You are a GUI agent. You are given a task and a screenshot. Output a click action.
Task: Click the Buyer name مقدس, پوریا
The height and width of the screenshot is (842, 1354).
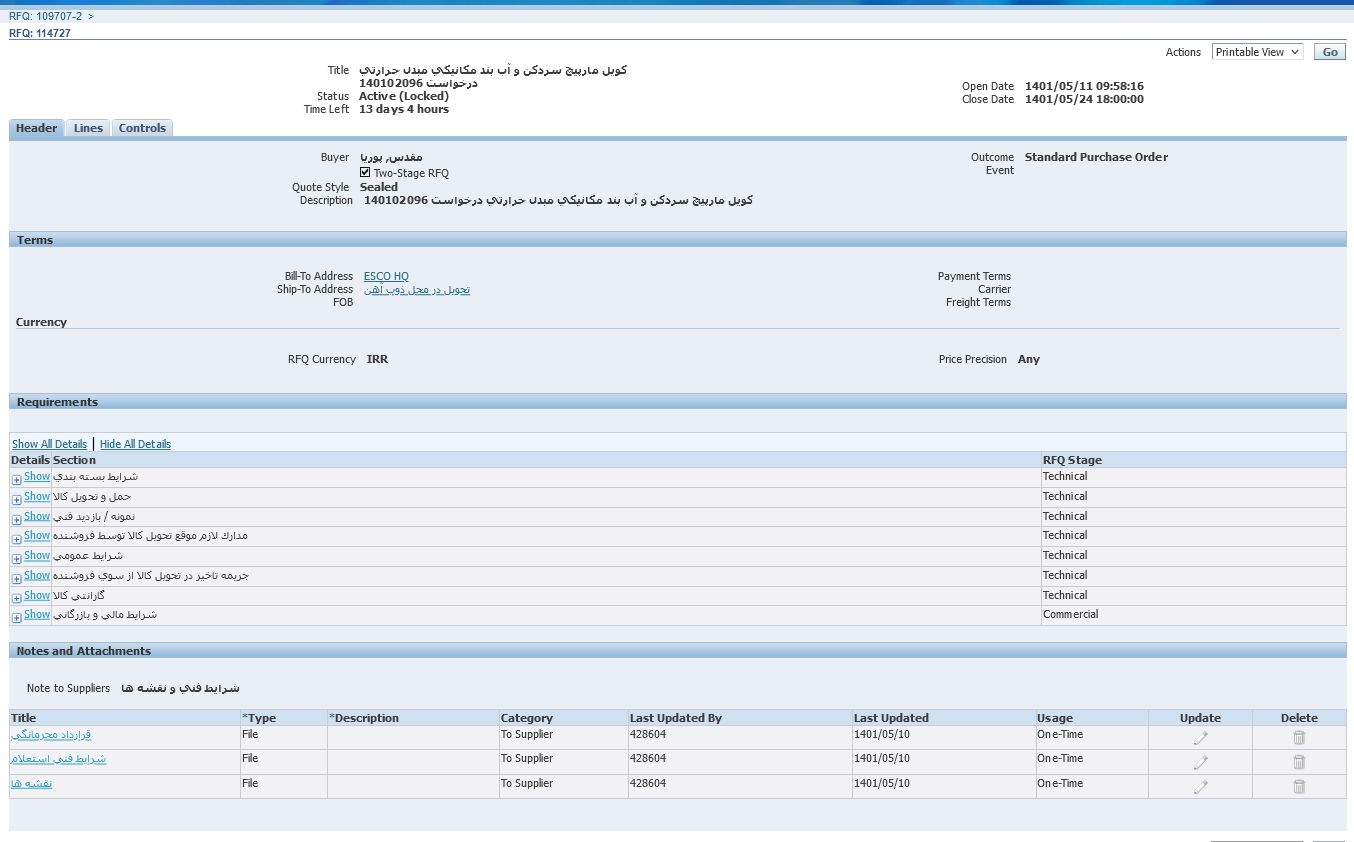coord(391,157)
